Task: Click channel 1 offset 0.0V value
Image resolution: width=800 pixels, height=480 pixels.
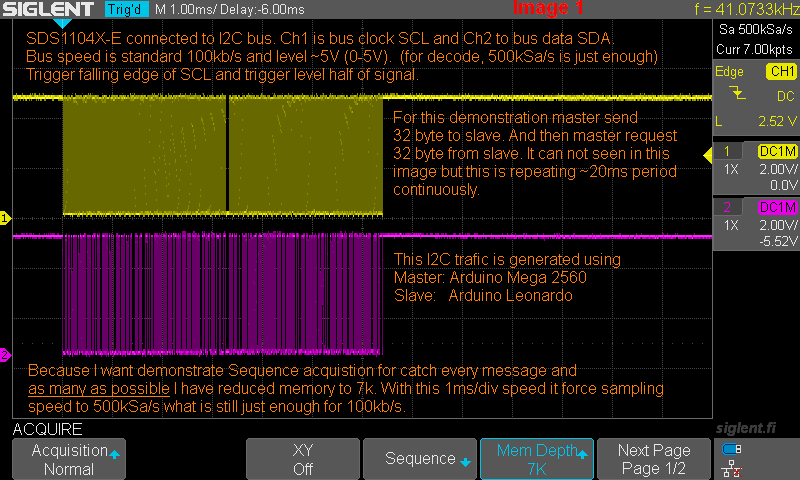Action: (x=784, y=185)
